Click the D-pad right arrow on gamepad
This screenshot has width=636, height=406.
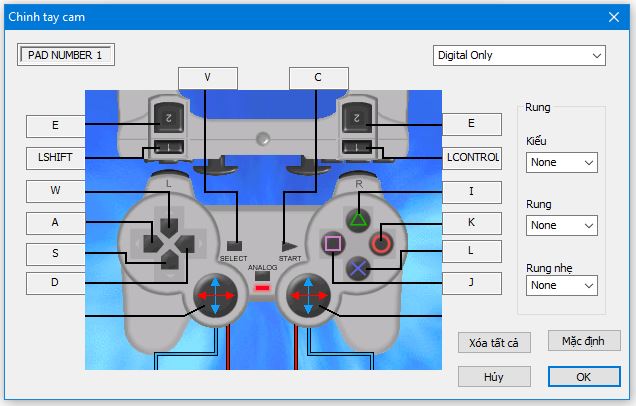coord(186,244)
